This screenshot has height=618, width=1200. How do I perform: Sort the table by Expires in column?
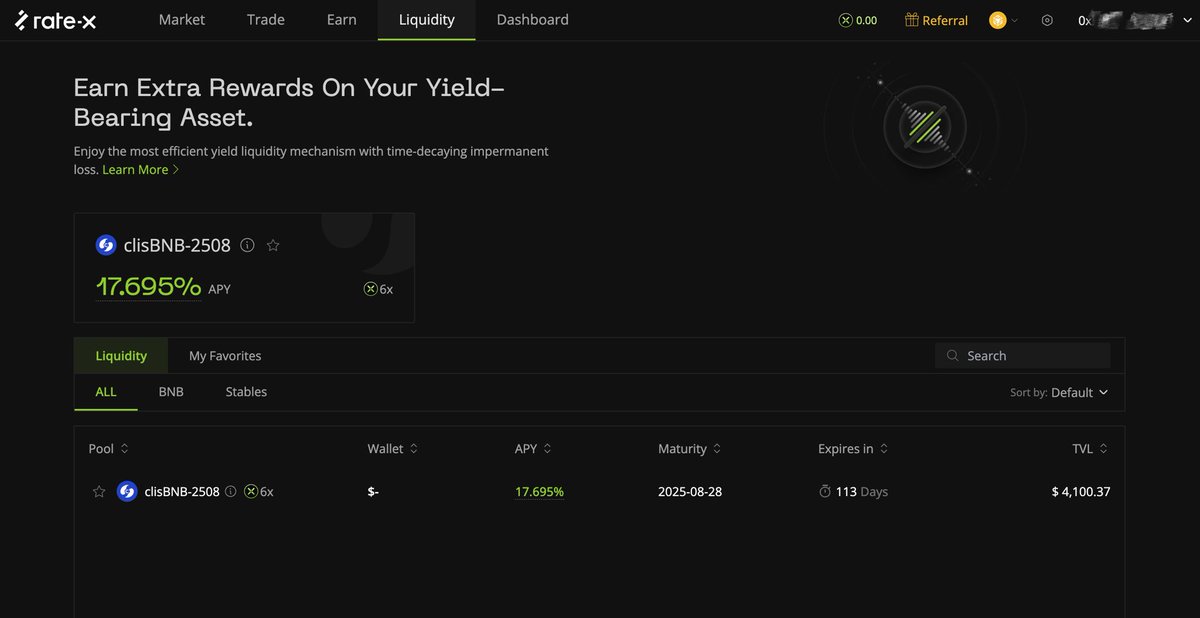(853, 449)
